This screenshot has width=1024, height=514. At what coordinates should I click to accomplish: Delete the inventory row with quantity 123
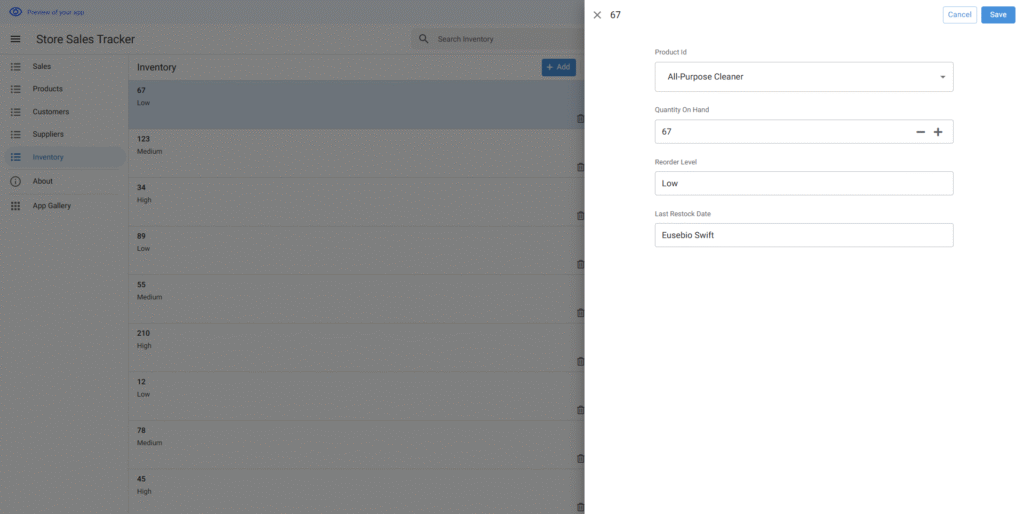click(580, 167)
